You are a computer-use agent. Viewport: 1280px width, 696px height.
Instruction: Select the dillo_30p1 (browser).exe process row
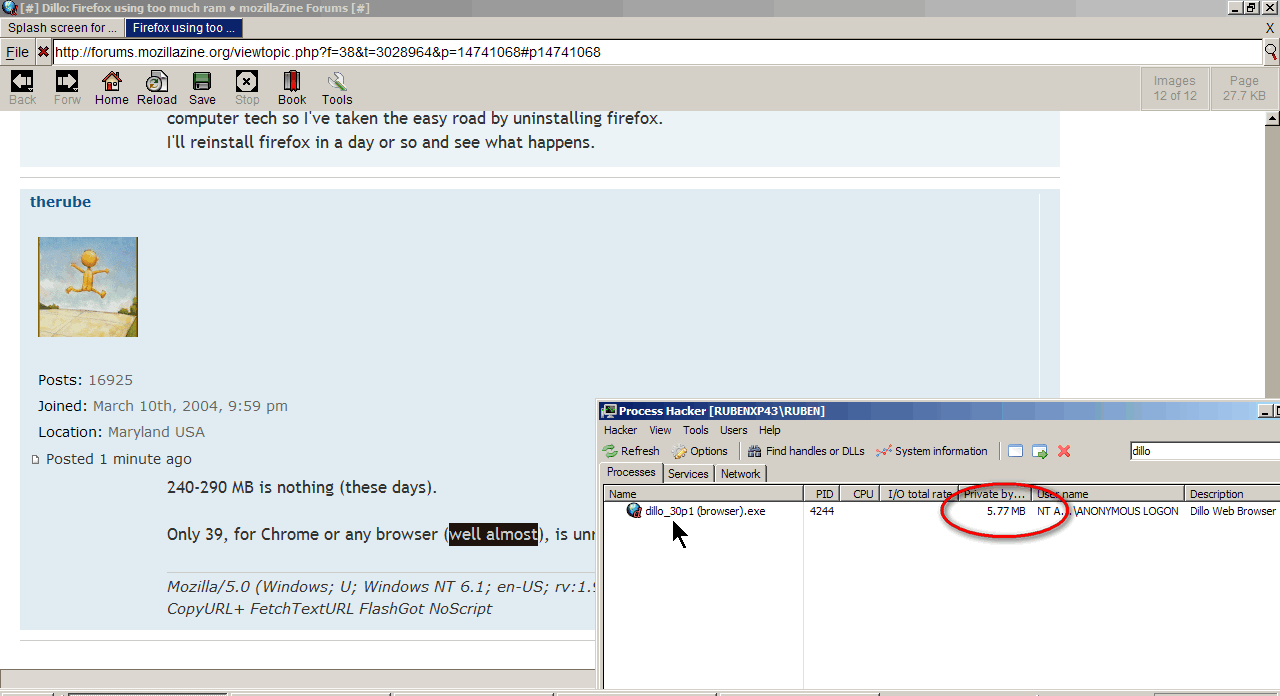[942, 511]
